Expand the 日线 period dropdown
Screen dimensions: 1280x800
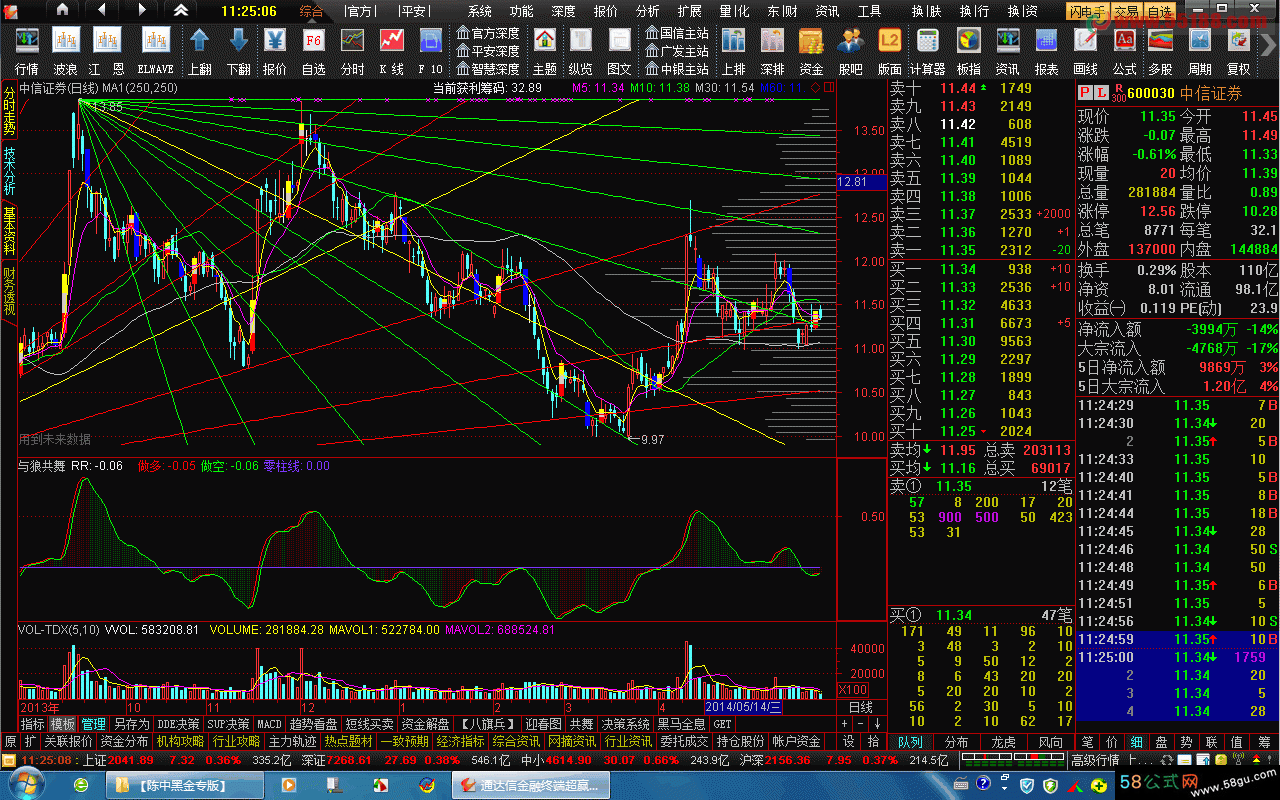[x=861, y=706]
